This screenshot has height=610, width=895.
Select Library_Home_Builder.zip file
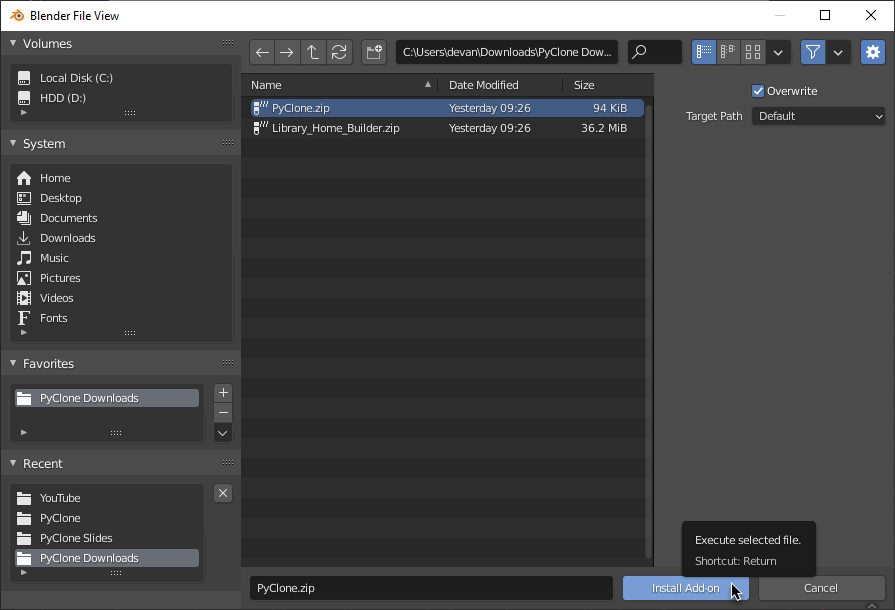tap(336, 128)
